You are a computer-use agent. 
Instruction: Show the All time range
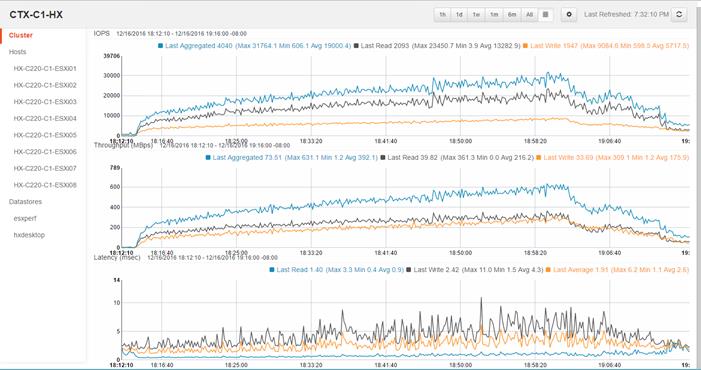pos(529,14)
